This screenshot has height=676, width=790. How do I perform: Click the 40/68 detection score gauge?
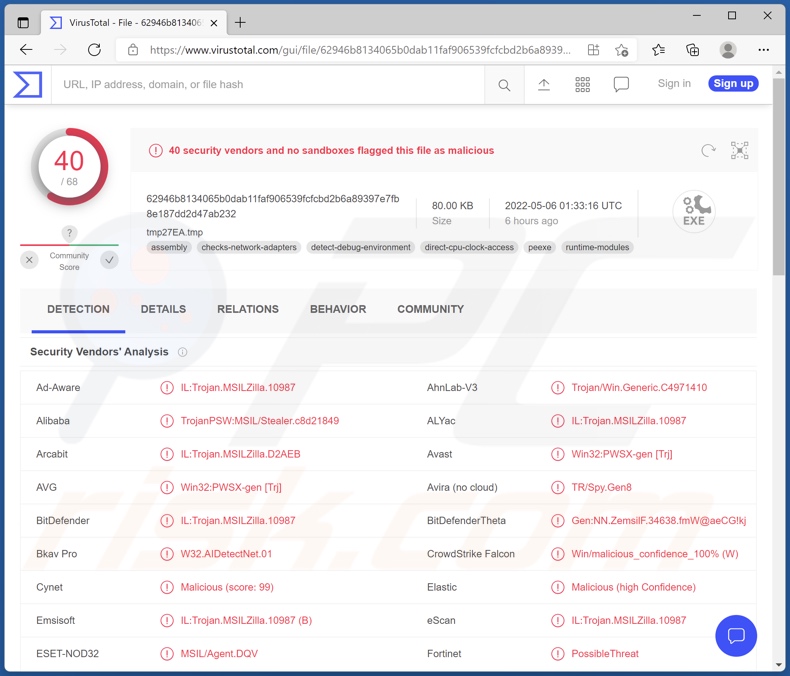coord(70,167)
